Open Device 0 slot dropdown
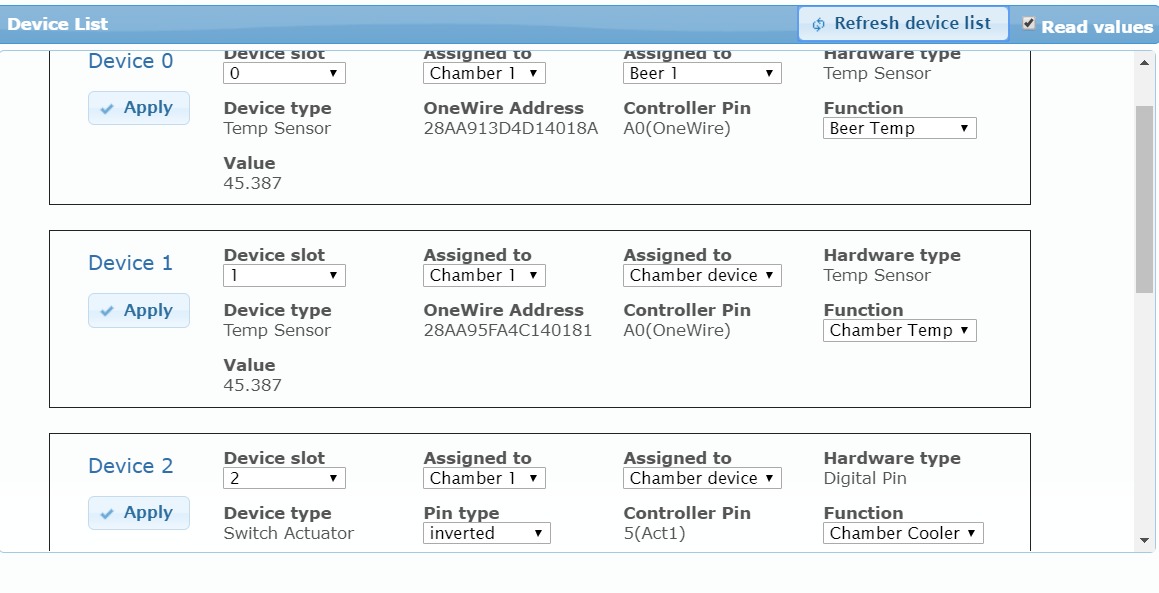1159x593 pixels. coord(284,73)
